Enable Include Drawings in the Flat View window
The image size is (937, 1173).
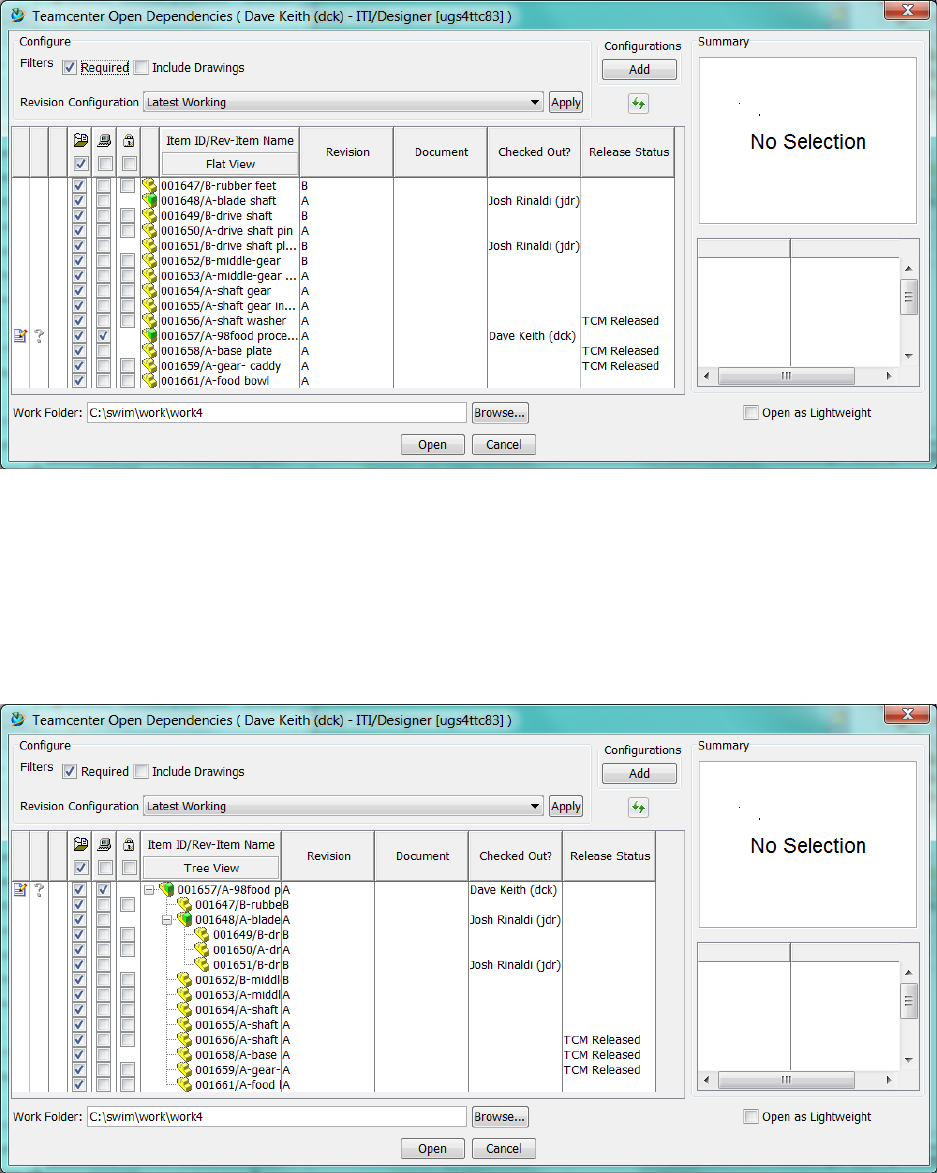click(x=141, y=67)
